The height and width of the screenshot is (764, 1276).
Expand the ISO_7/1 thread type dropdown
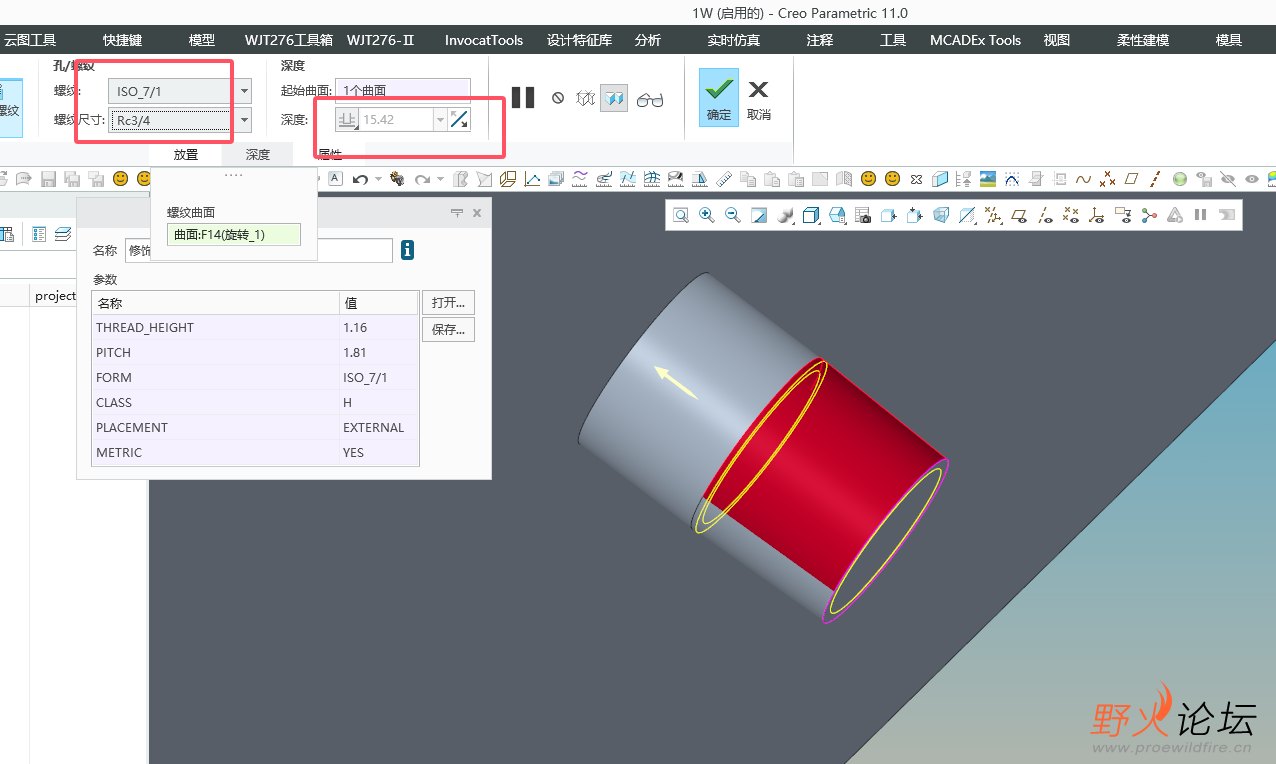pos(244,91)
